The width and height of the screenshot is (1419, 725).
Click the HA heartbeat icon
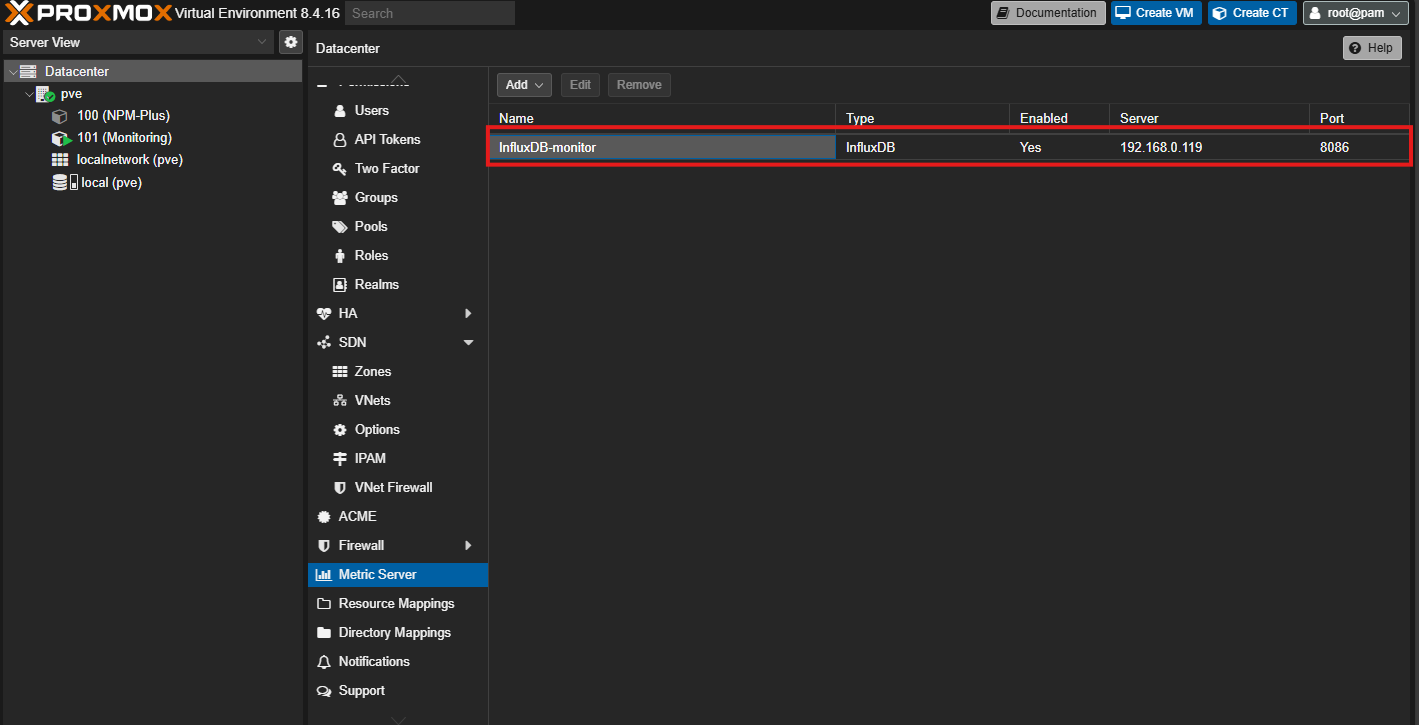point(324,314)
